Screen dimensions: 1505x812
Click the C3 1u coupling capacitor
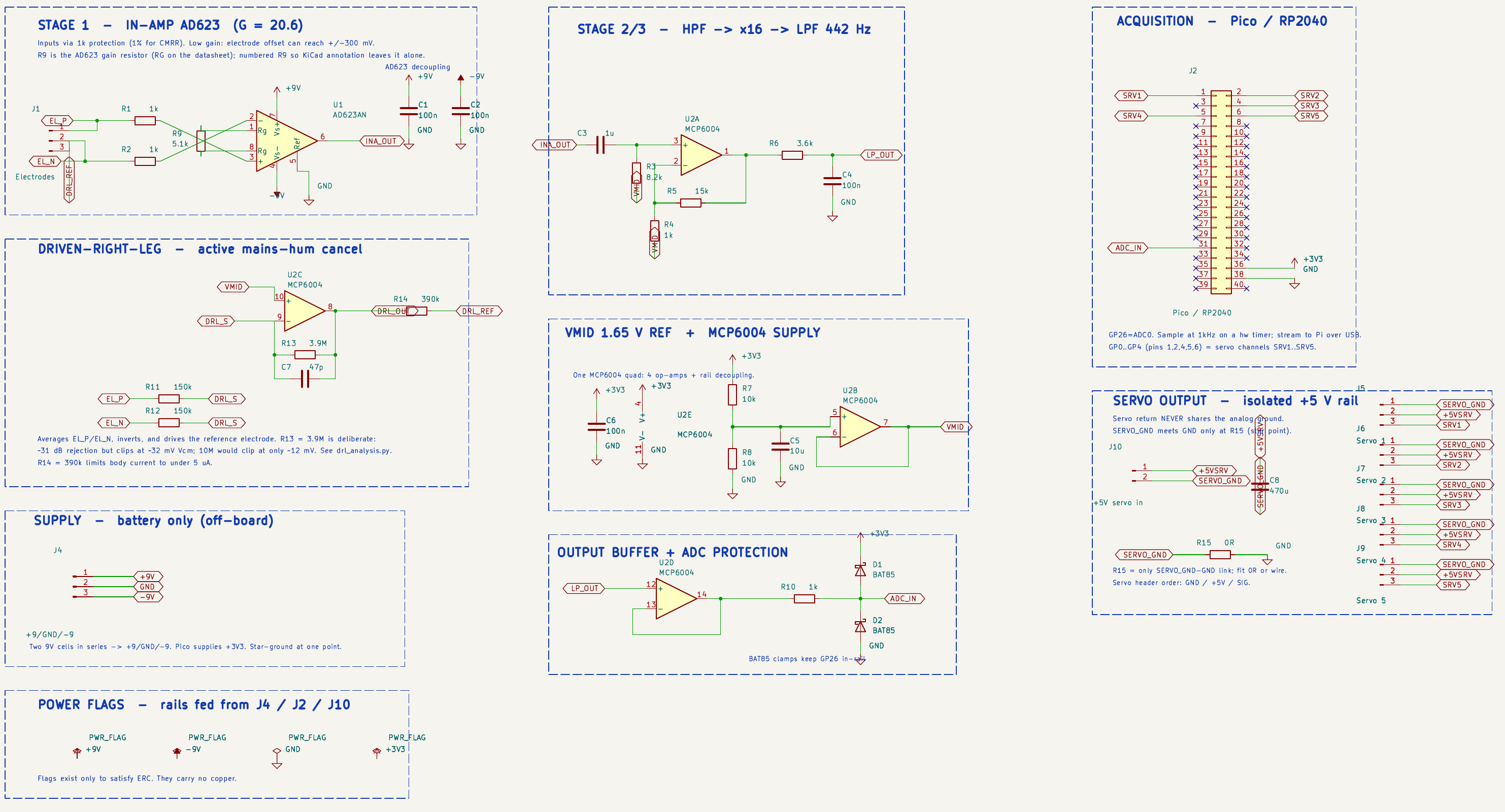pyautogui.click(x=600, y=145)
